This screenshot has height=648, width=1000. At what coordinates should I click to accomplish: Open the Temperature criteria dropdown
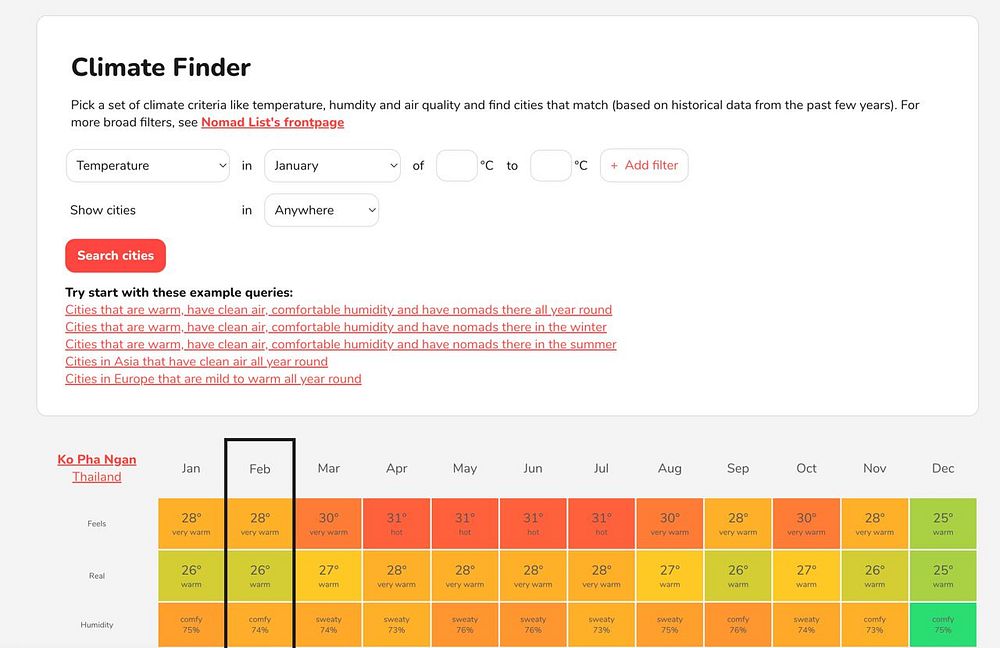tap(148, 166)
